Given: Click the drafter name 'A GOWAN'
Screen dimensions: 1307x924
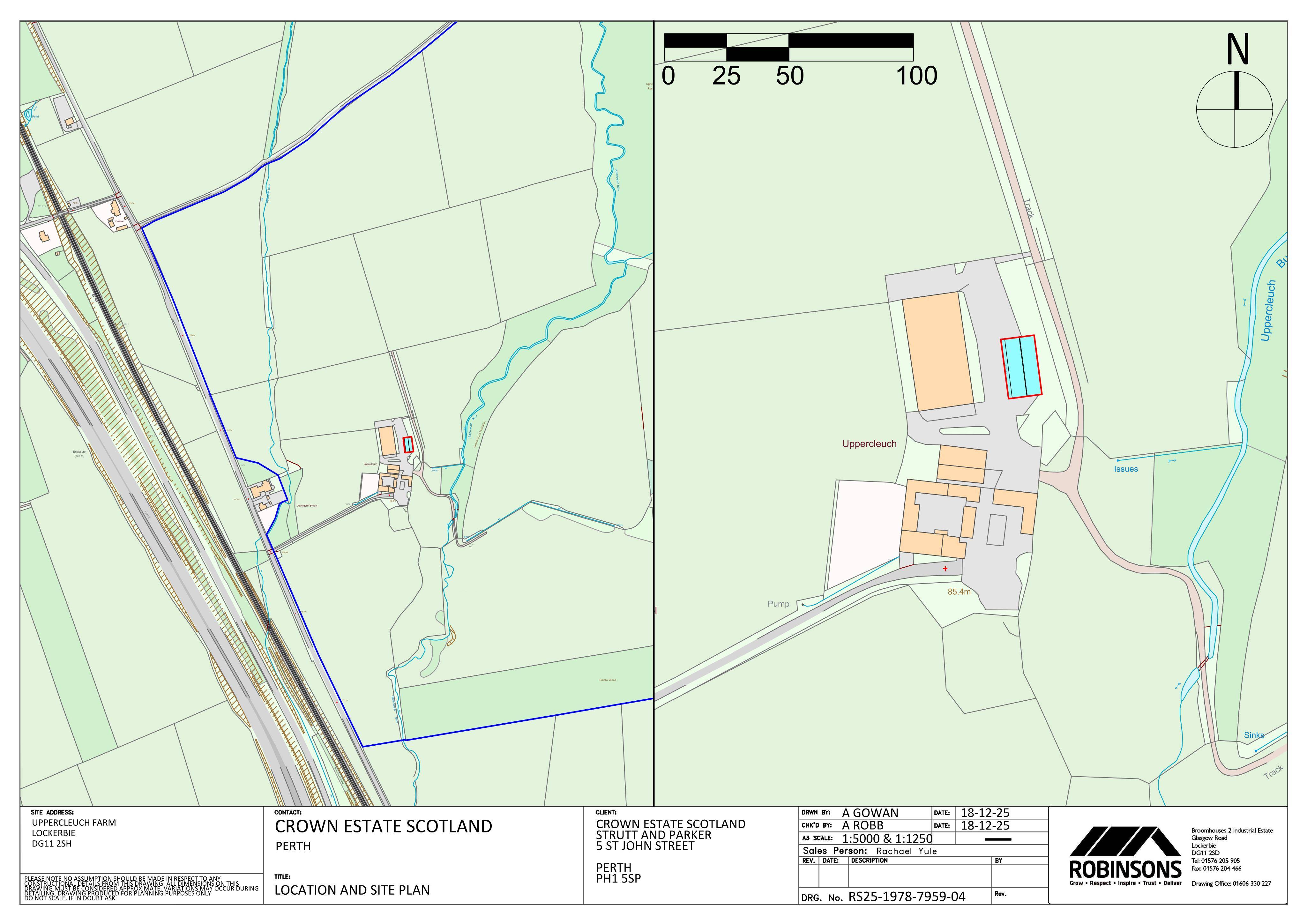Looking at the screenshot, I should [870, 813].
